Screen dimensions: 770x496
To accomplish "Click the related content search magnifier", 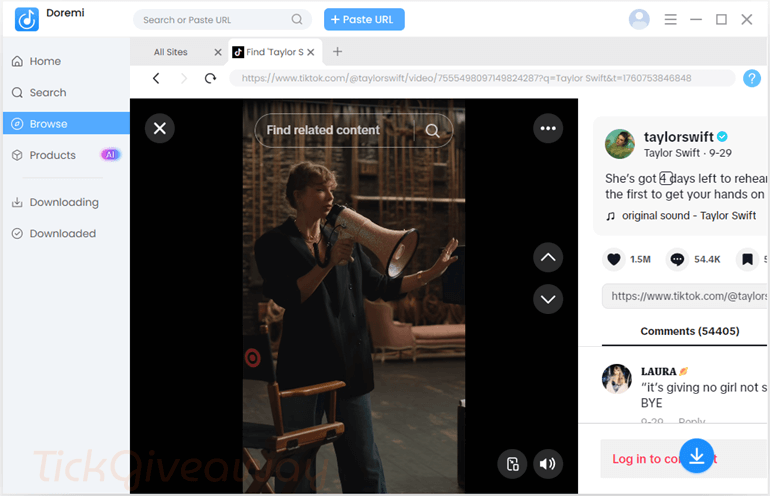I will pos(432,130).
